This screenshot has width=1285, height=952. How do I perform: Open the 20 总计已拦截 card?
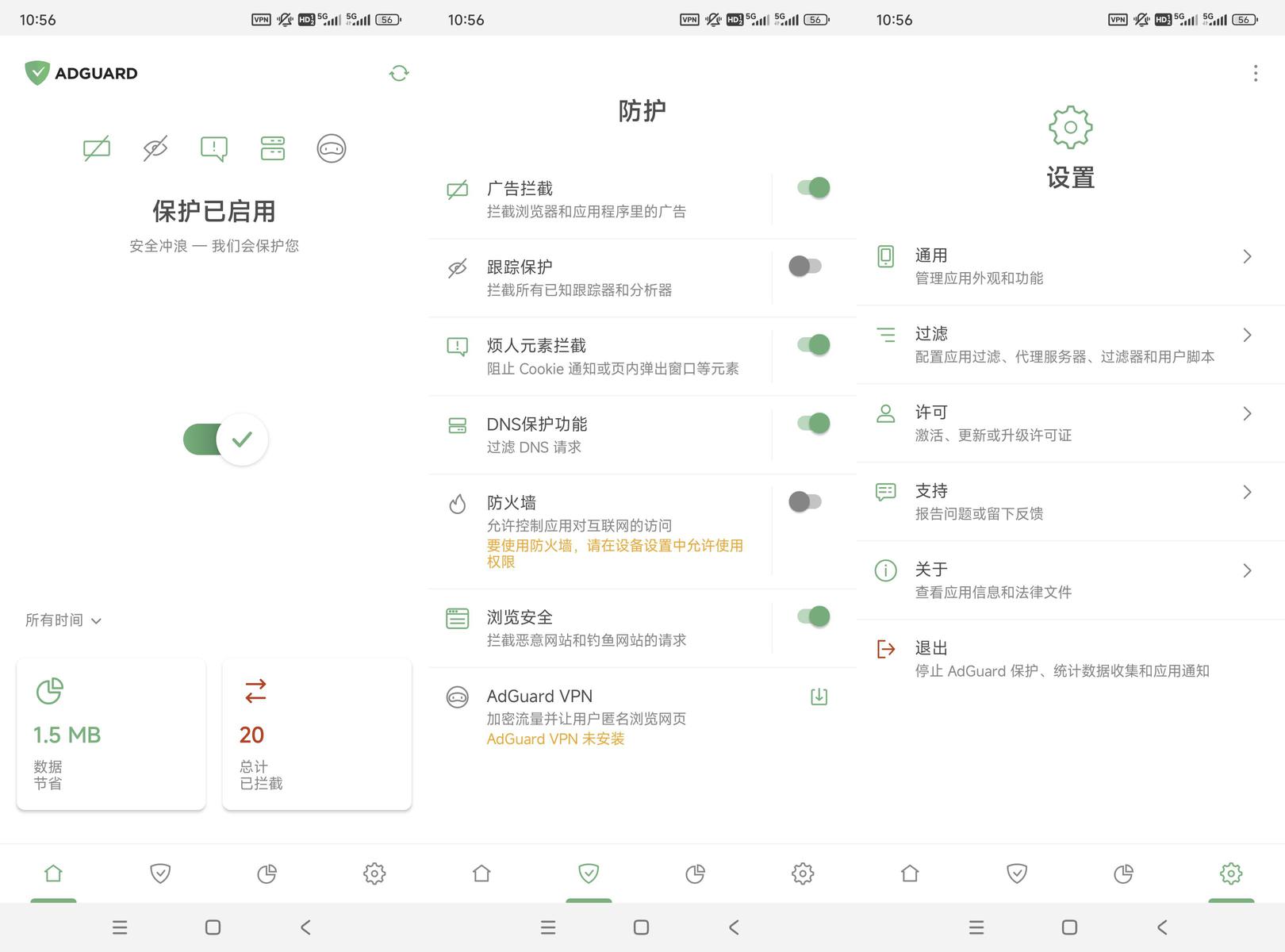tap(316, 734)
